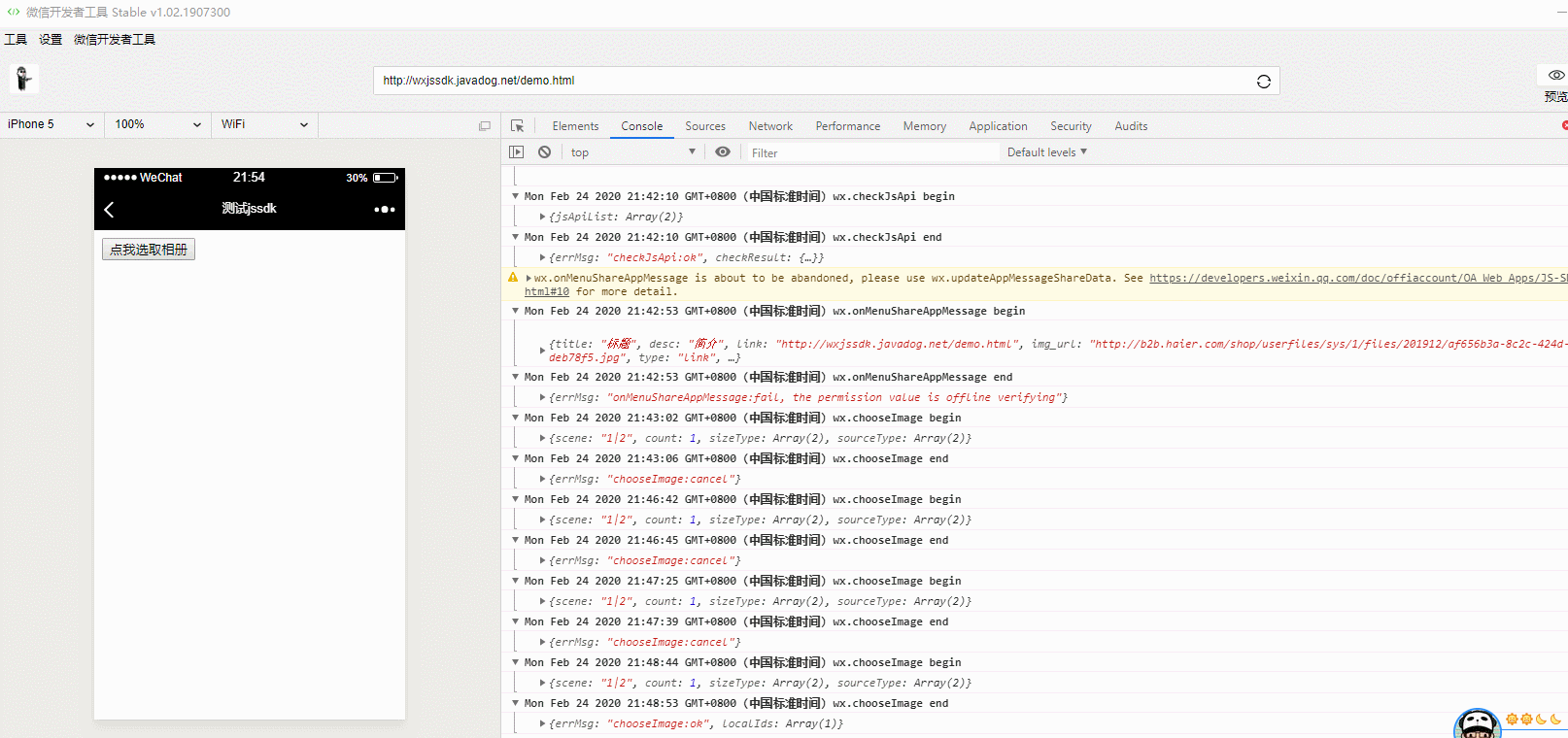Open the 100% zoom dropdown
This screenshot has width=1568, height=738.
tap(157, 124)
